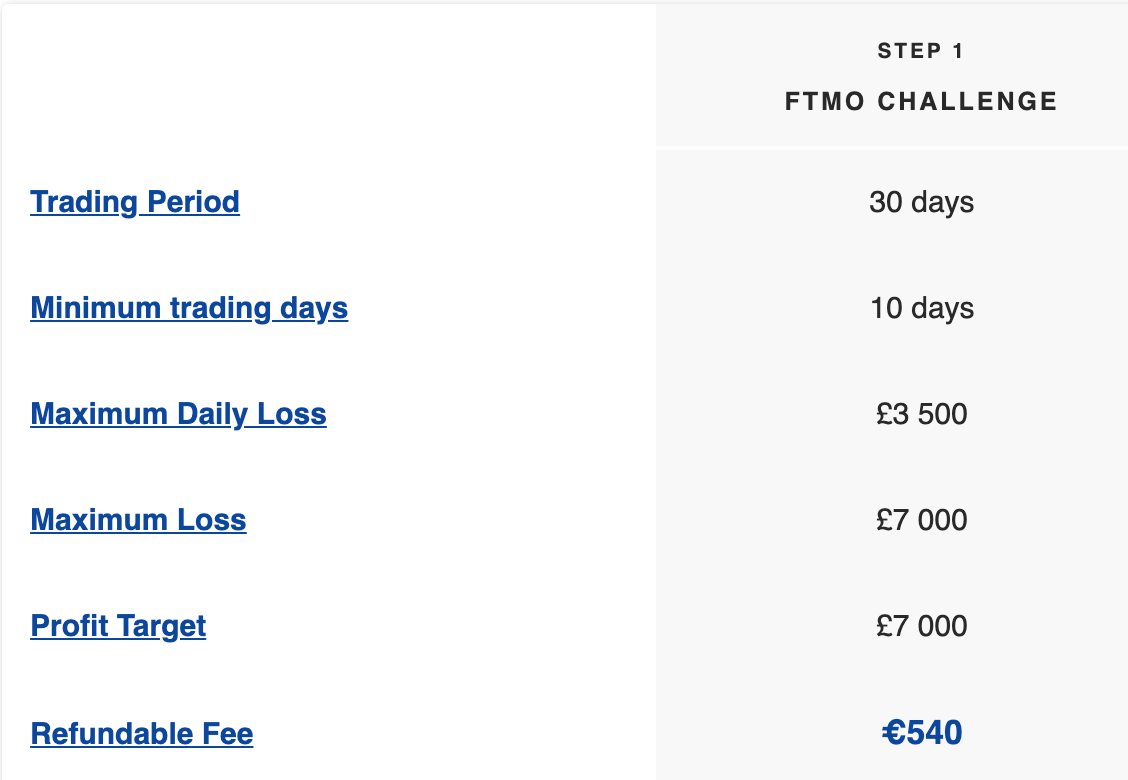This screenshot has width=1128, height=780.
Task: Select the €540 refundable fee value
Action: tap(922, 732)
